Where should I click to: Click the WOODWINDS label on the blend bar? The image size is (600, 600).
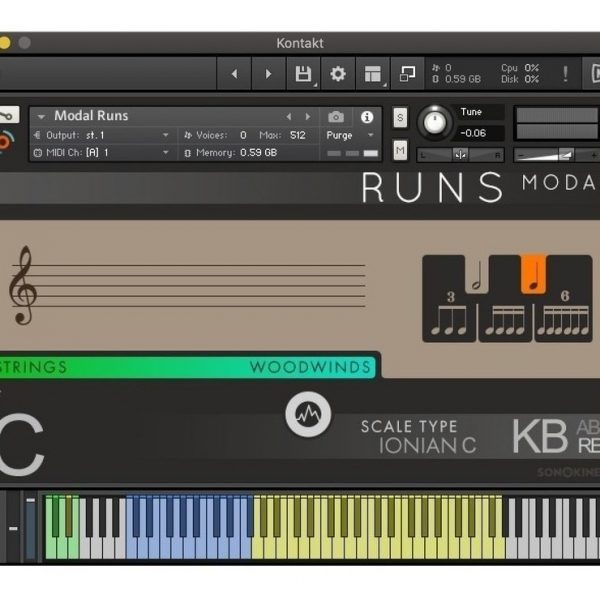pyautogui.click(x=310, y=367)
